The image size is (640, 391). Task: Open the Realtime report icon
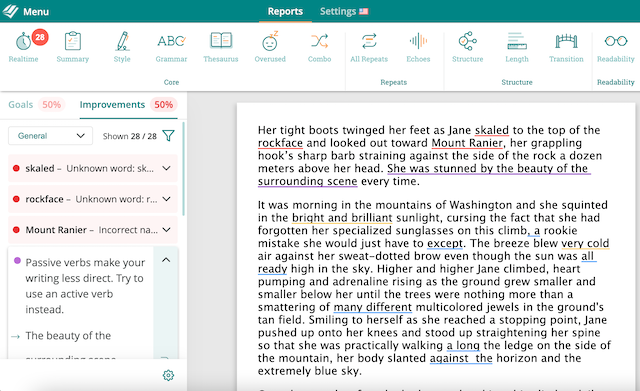pos(23,42)
